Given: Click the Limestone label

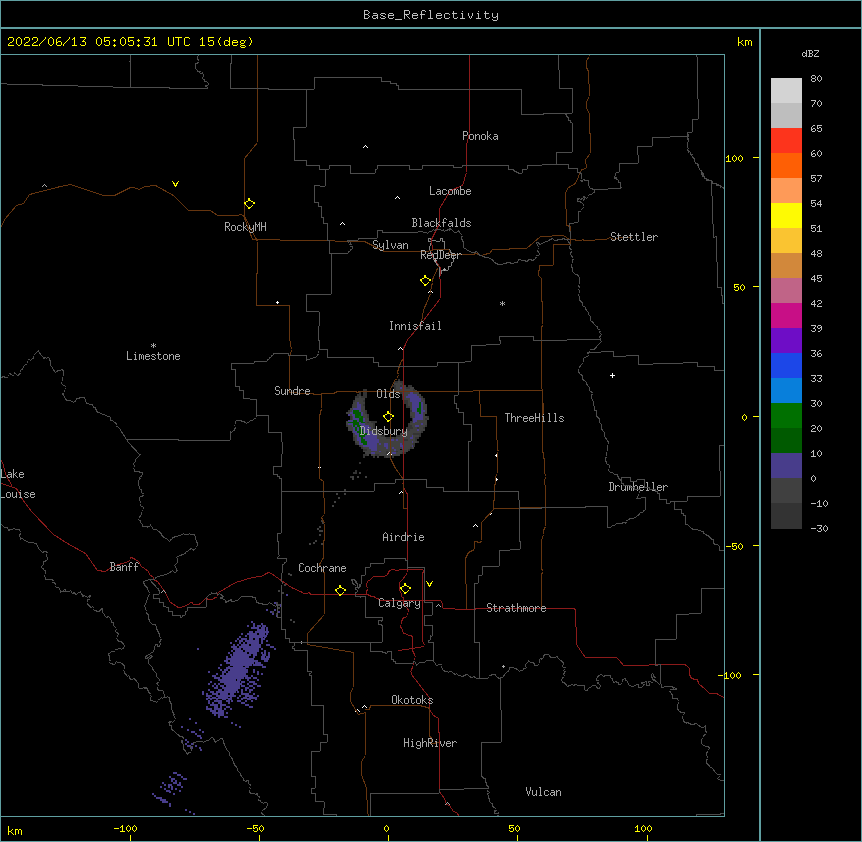Looking at the screenshot, I should coord(153,356).
